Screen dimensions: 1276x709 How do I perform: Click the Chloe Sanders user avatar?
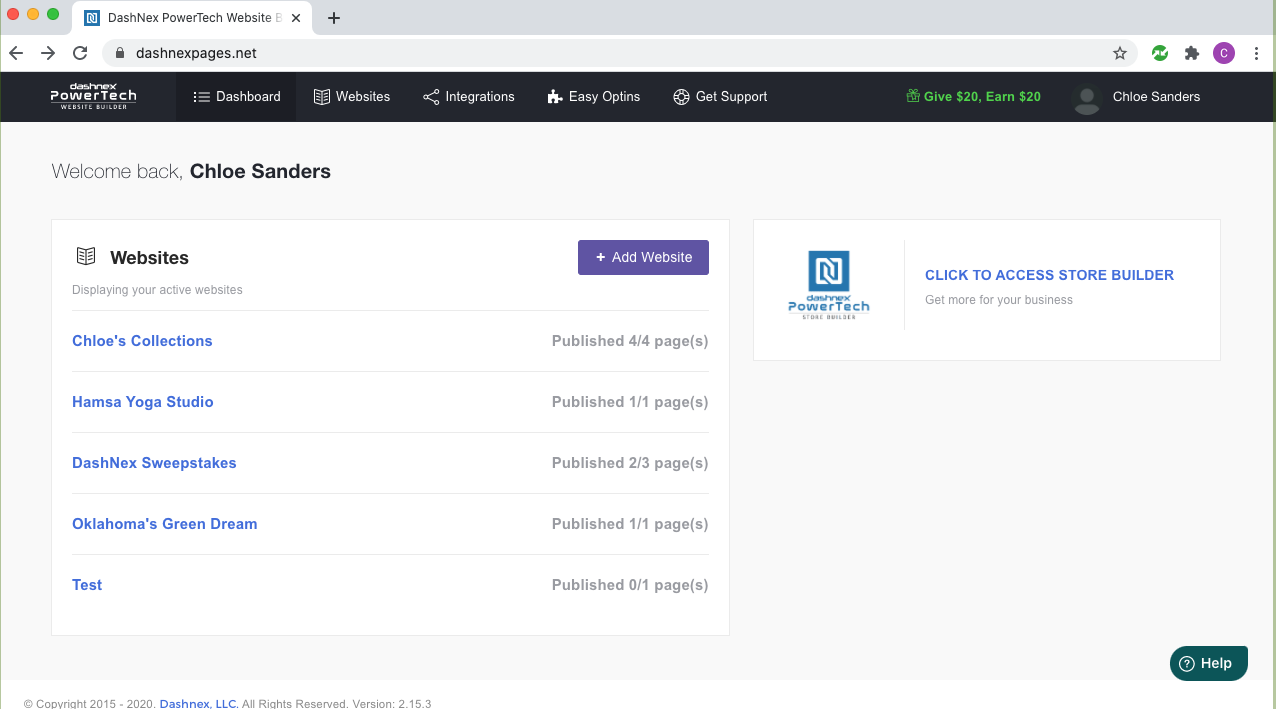click(x=1086, y=98)
